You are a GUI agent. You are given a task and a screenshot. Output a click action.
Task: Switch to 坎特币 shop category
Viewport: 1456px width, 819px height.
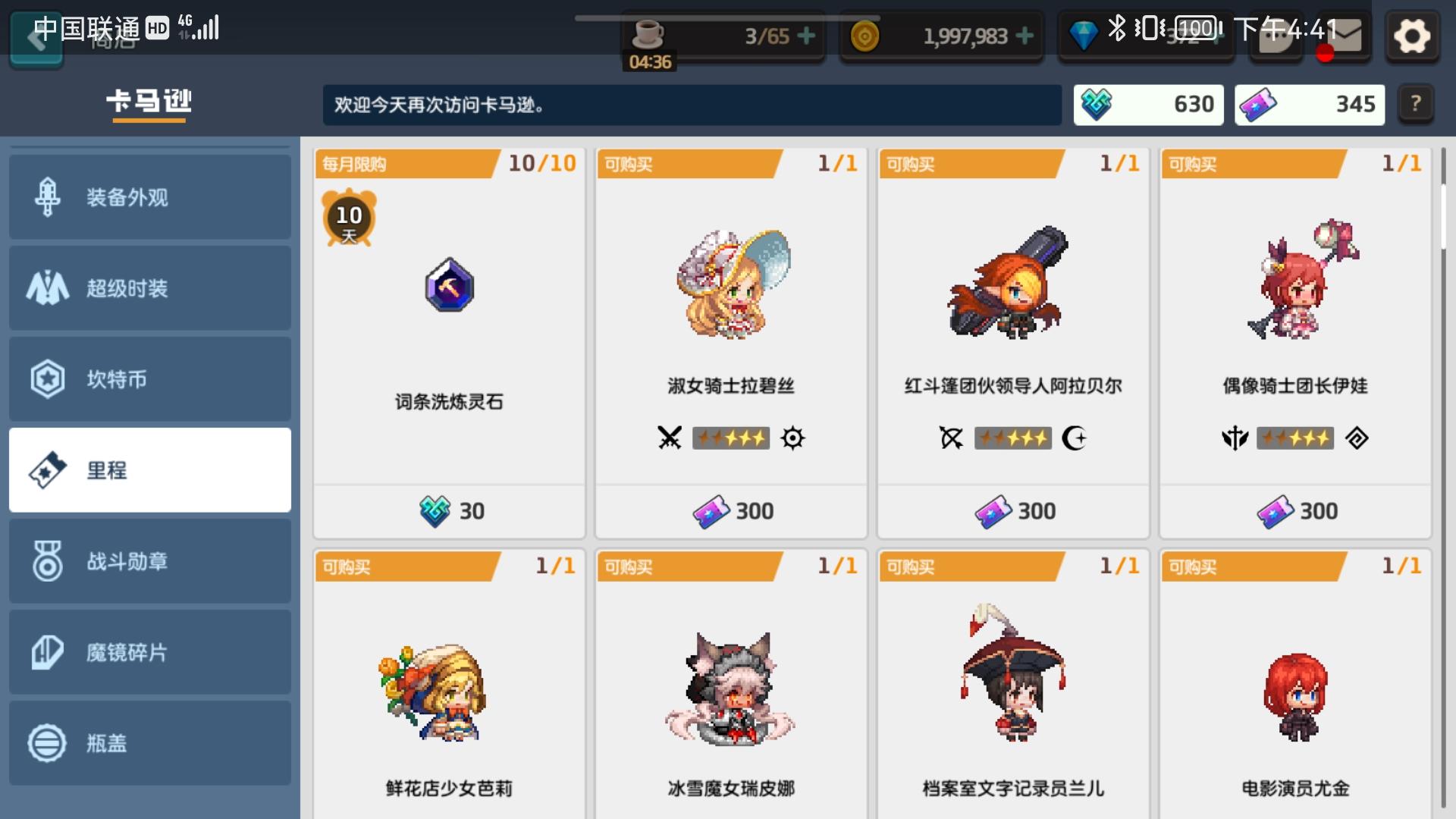[150, 379]
